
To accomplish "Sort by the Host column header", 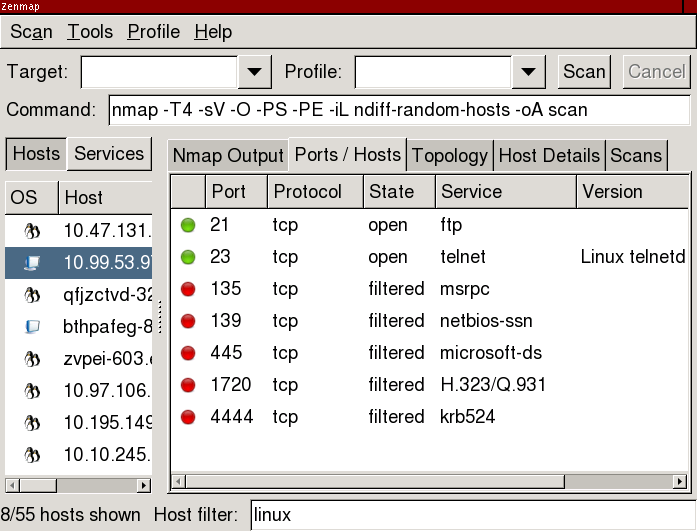I will (105, 197).
